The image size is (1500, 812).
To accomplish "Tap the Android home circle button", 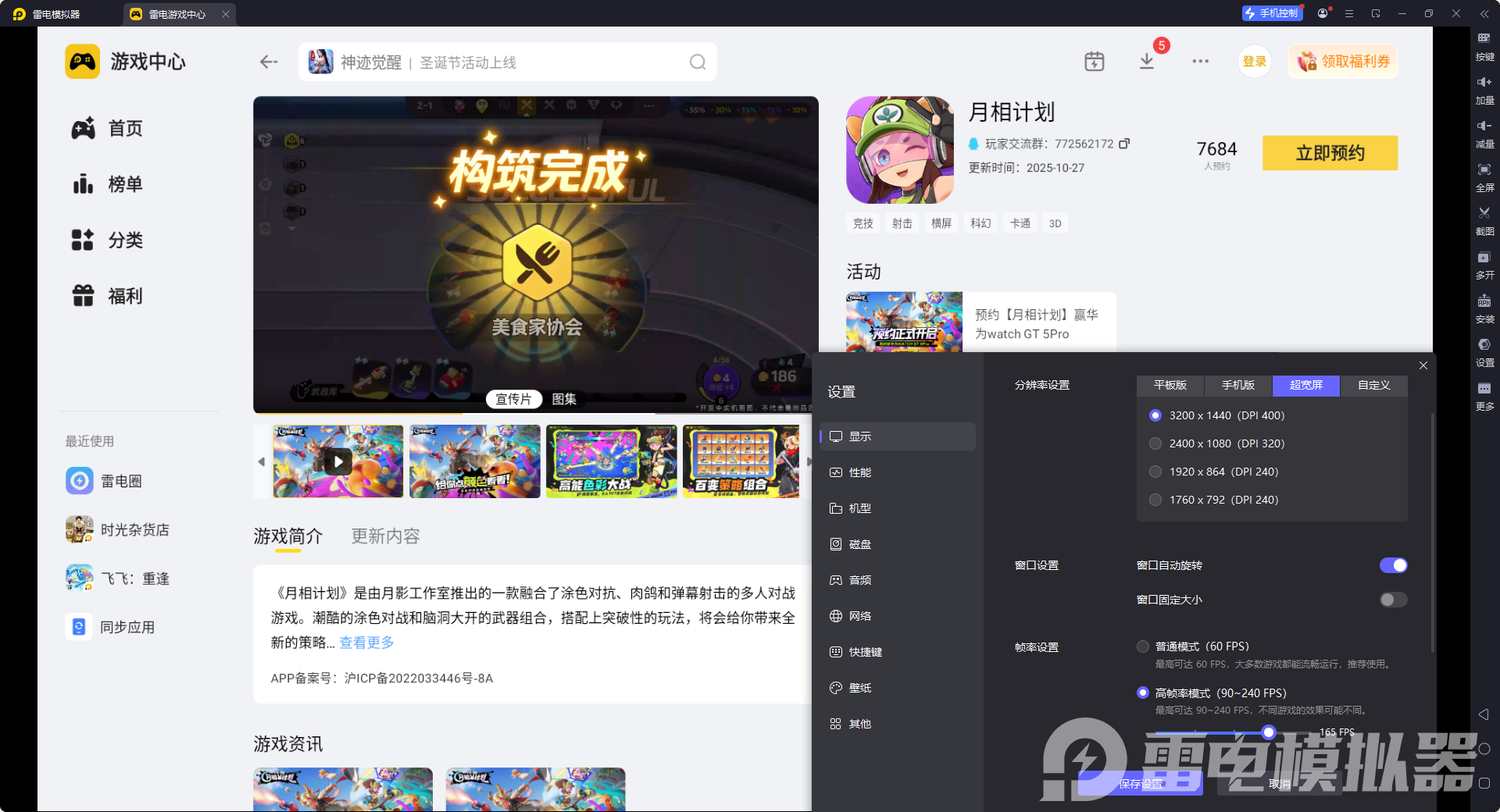I will (x=1484, y=749).
